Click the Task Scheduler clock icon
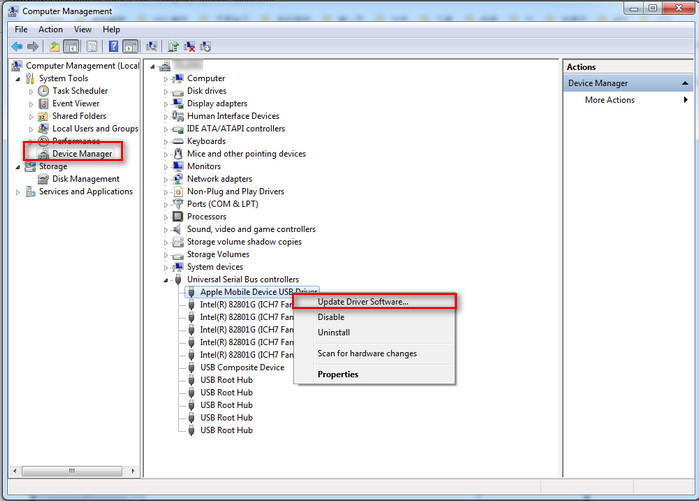Viewport: 699px width, 501px height. click(x=44, y=91)
